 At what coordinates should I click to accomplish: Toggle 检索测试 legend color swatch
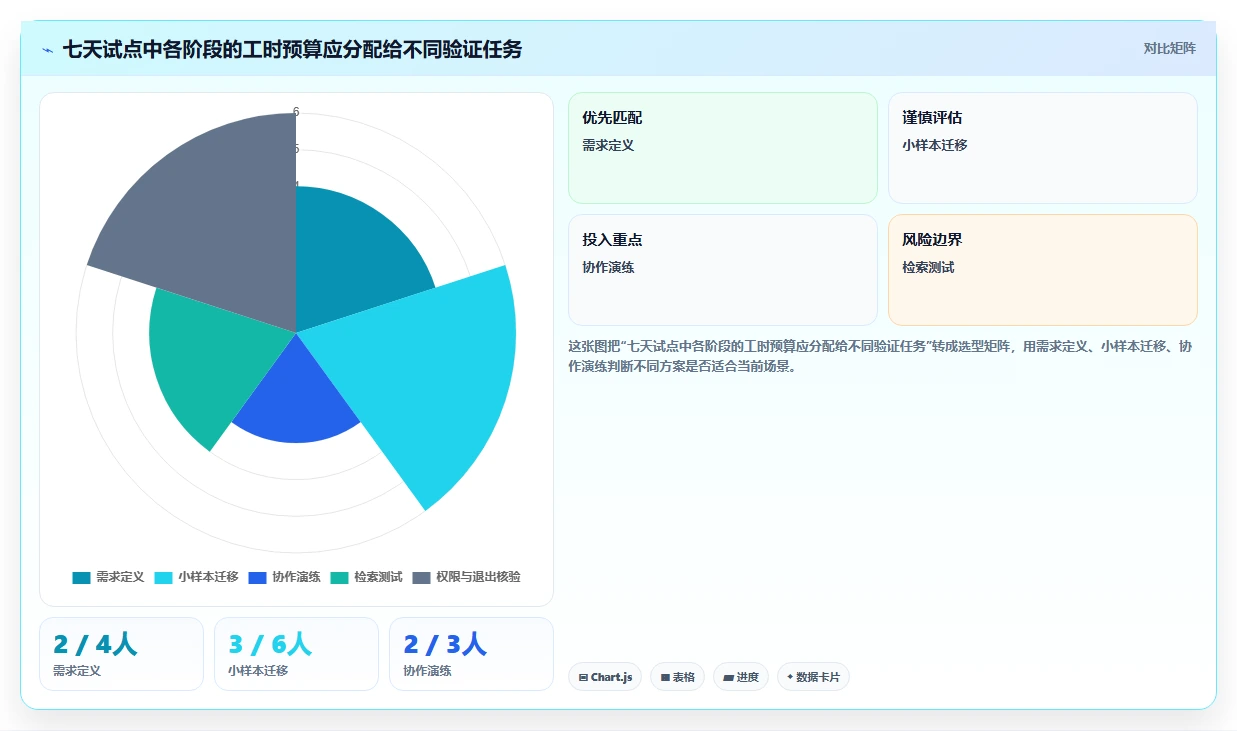click(x=339, y=577)
